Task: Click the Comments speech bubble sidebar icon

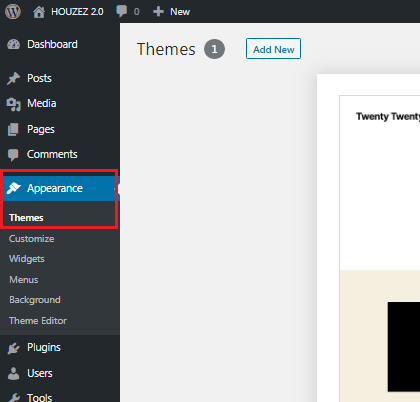Action: [x=13, y=155]
